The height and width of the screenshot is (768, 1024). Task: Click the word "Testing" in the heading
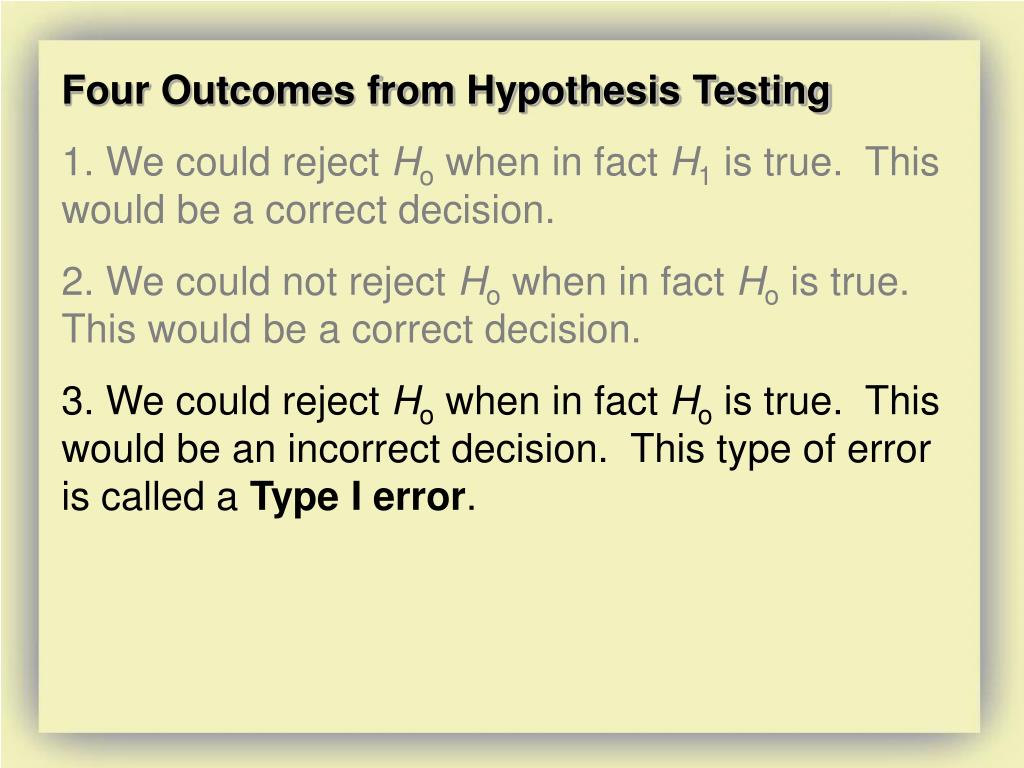point(762,91)
